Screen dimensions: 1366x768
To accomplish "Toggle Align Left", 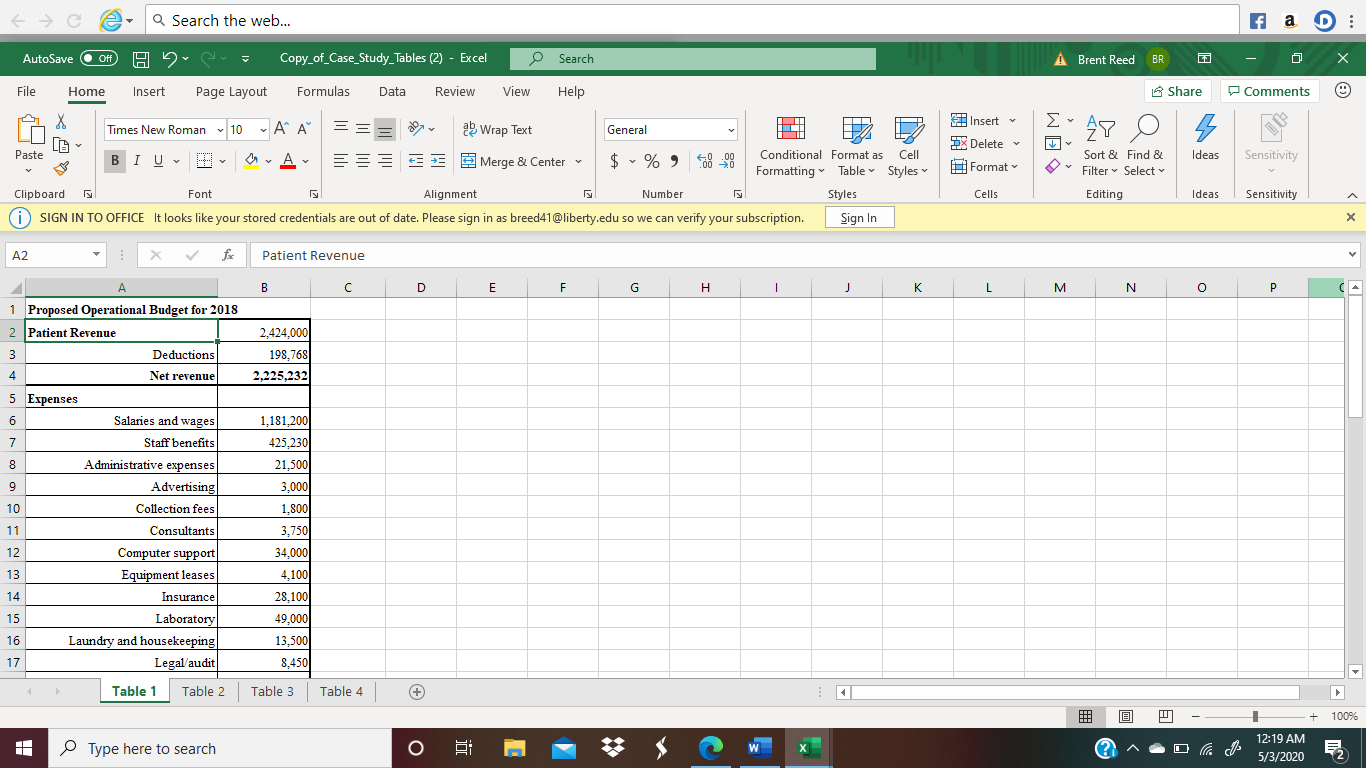I will (x=340, y=161).
